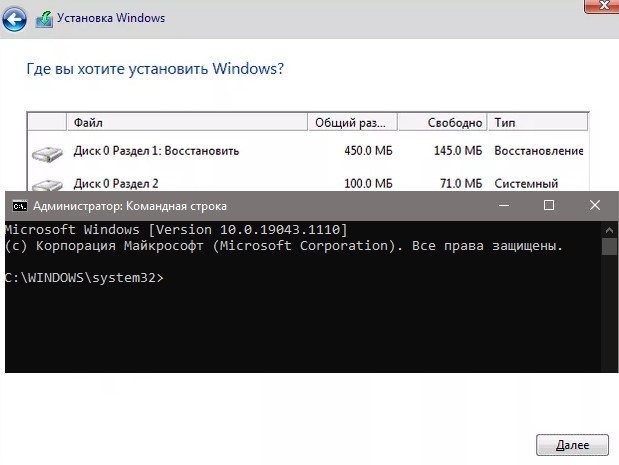Click the Корпорация Майкрософт copyright line
This screenshot has width=619, height=465.
[284, 246]
